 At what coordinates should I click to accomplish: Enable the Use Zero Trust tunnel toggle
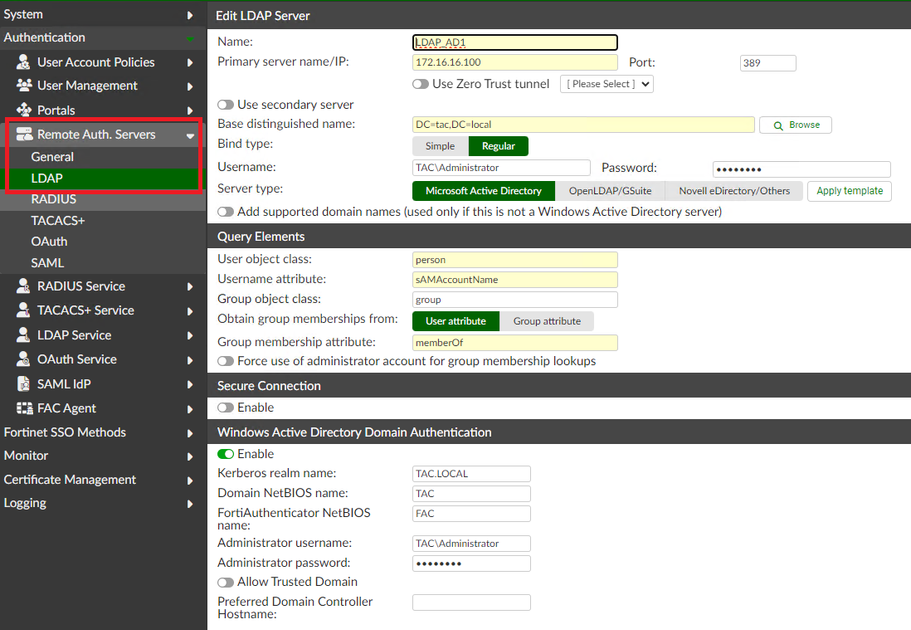421,84
